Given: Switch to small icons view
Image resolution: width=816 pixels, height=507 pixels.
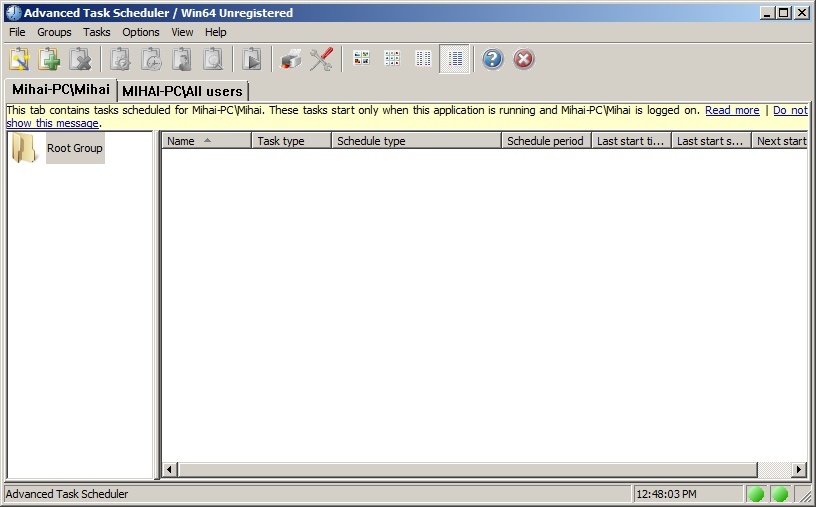Looking at the screenshot, I should click(392, 58).
